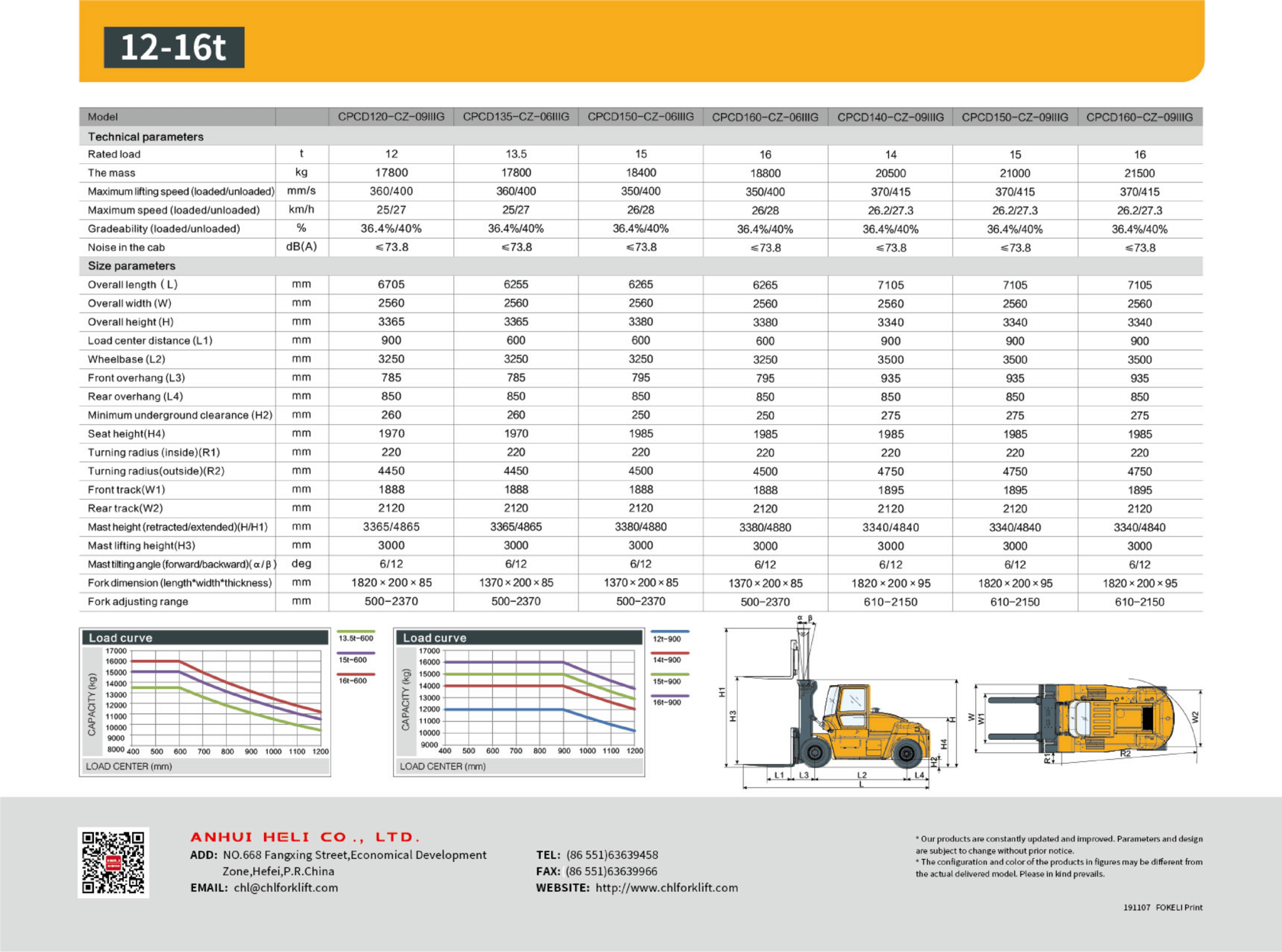
Task: Click the Maximum lifting speed row label
Action: coord(181,191)
